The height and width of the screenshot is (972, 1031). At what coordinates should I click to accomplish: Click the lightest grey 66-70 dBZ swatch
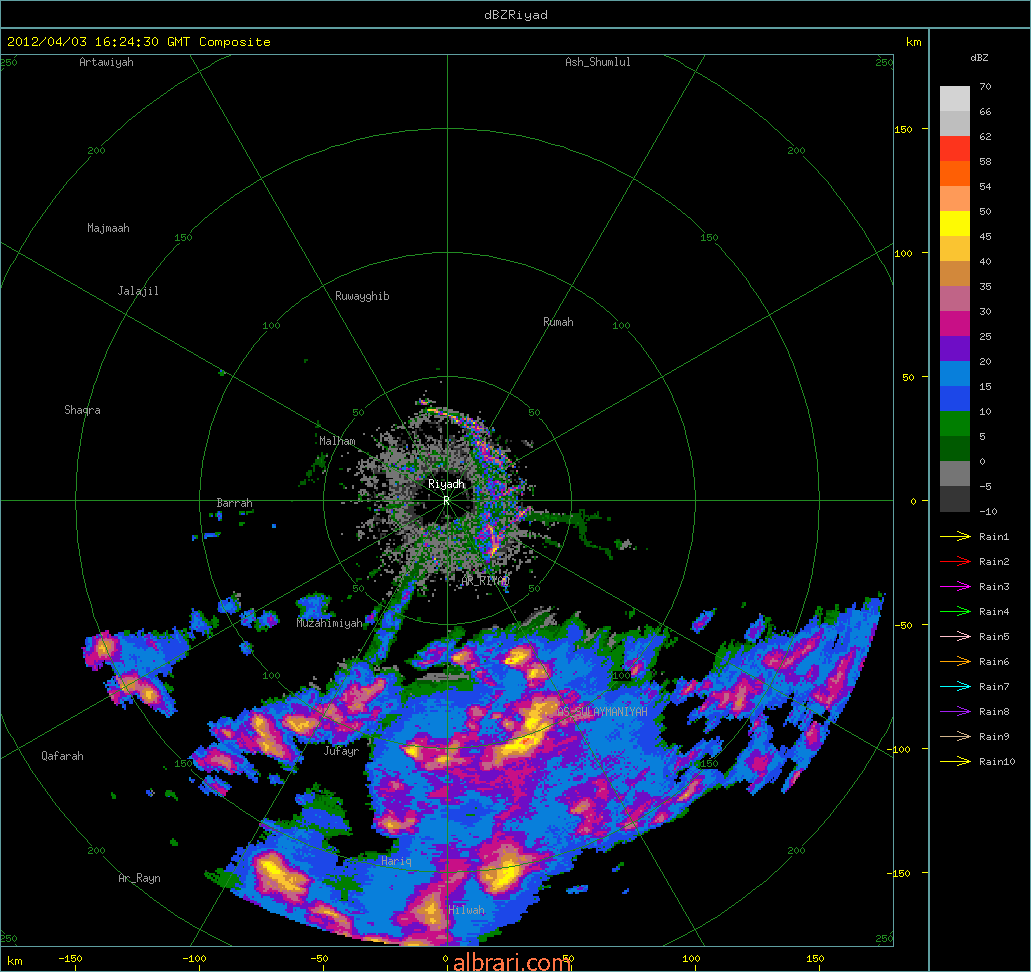[x=955, y=99]
